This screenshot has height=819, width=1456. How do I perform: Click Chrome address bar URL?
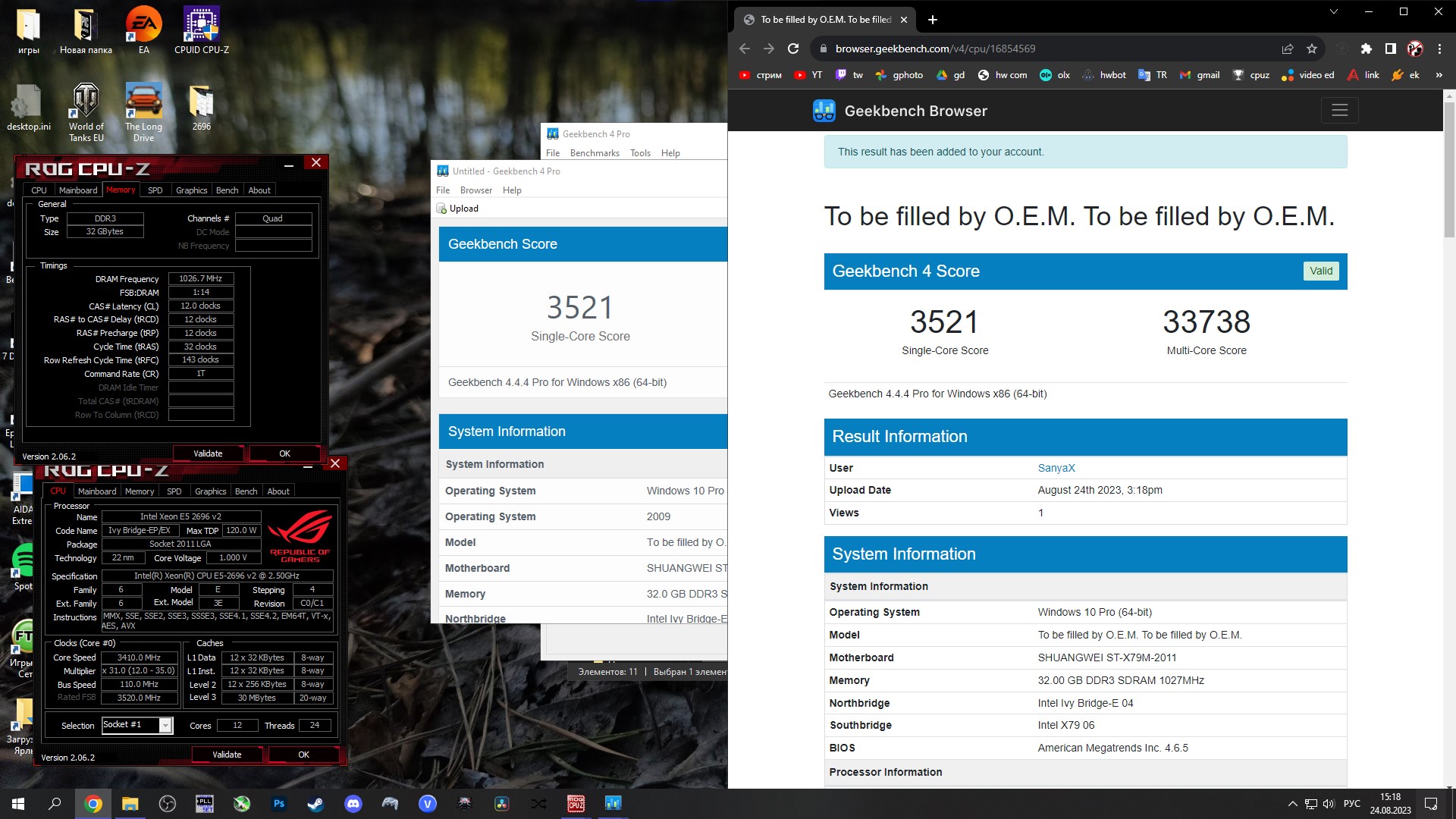[935, 49]
